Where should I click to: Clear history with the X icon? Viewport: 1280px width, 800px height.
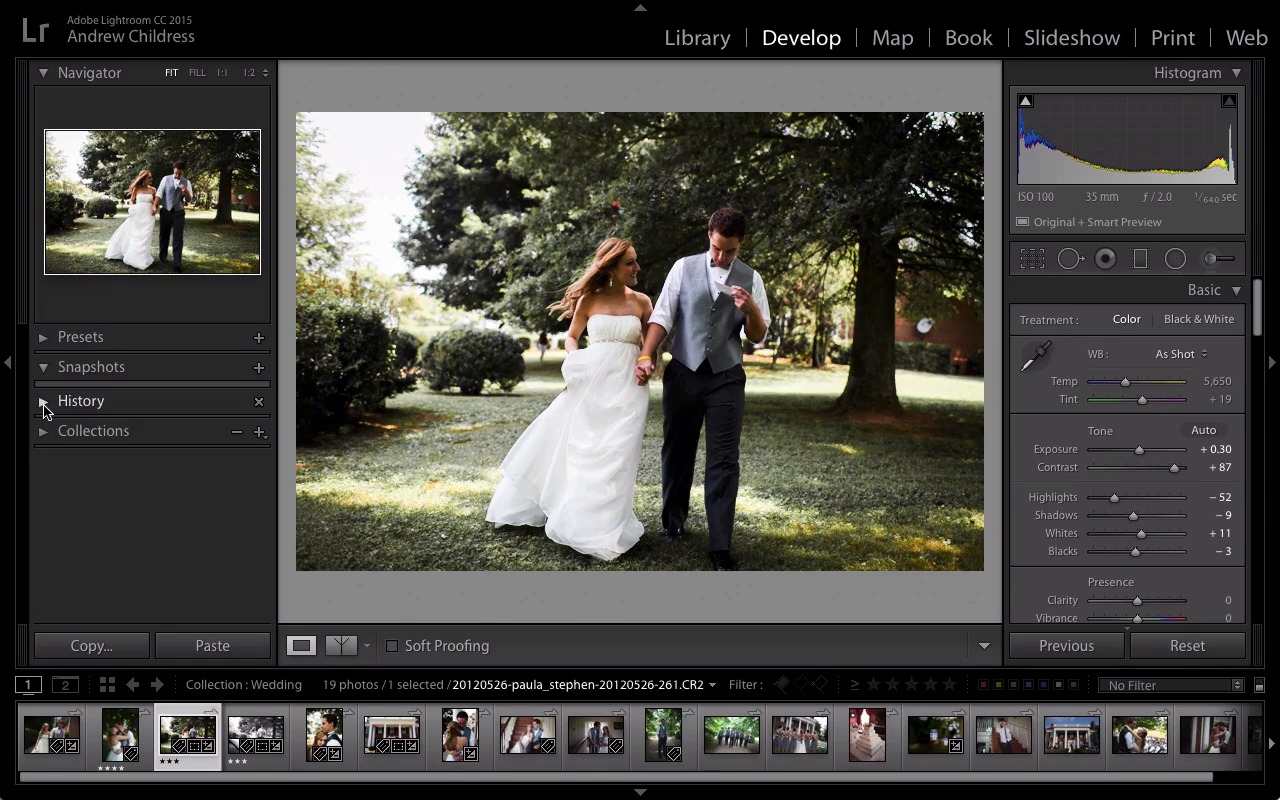[259, 402]
